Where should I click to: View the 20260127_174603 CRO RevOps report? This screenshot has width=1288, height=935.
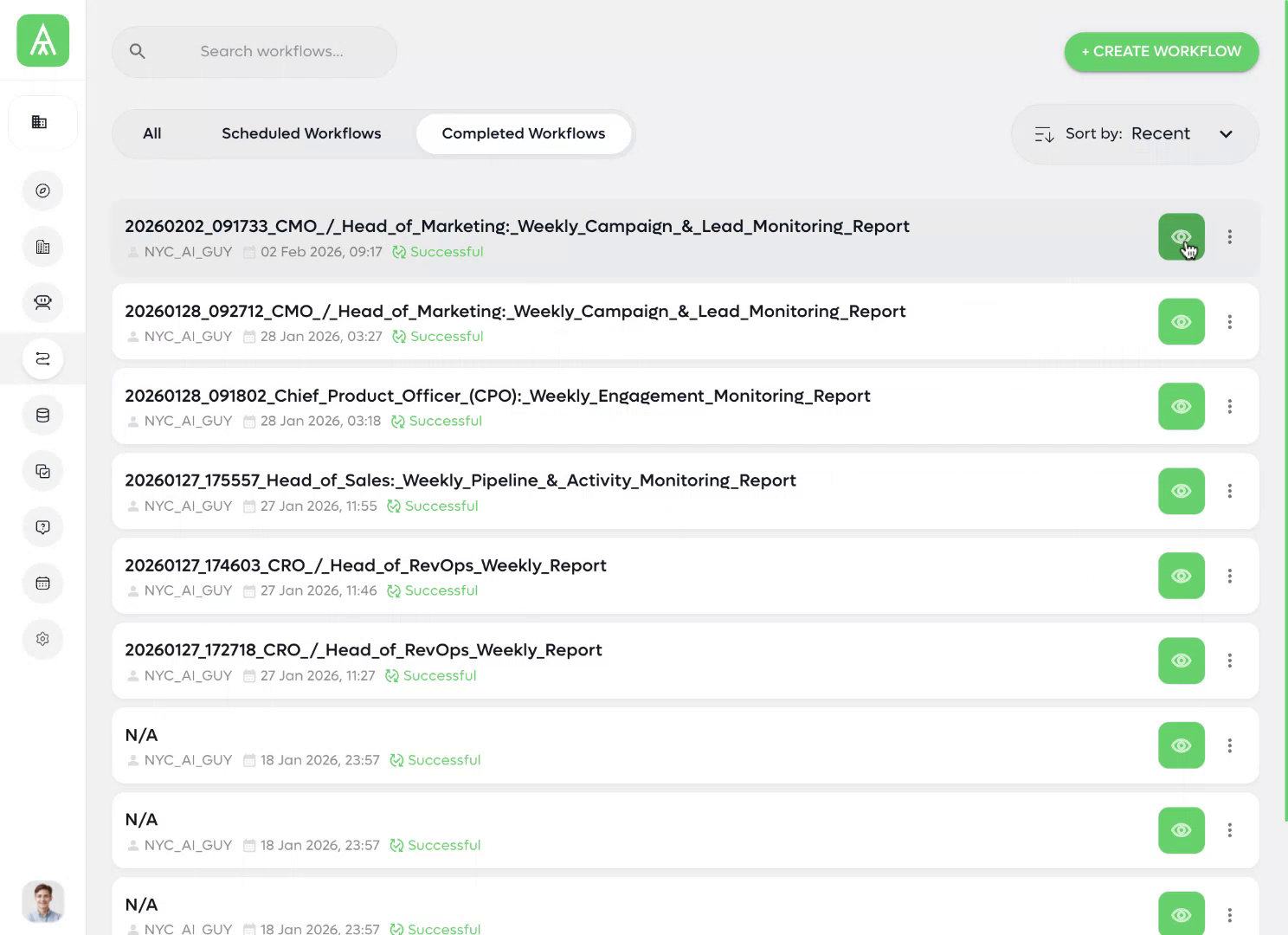[x=1182, y=576]
